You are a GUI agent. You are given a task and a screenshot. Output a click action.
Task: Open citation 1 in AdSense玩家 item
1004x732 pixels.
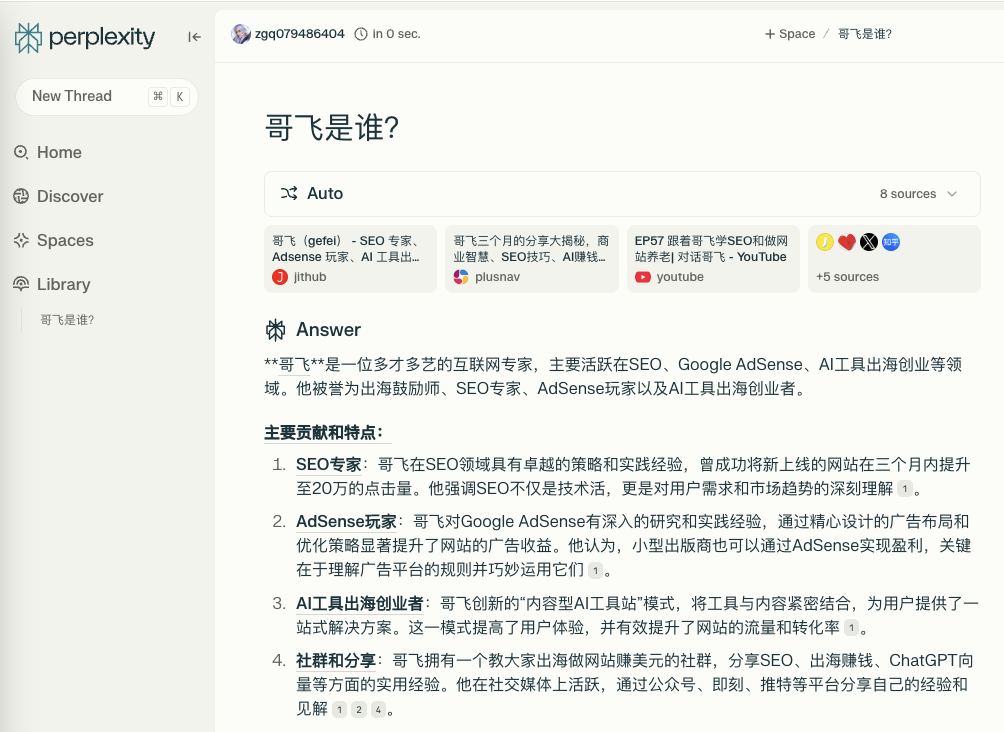[x=595, y=570]
